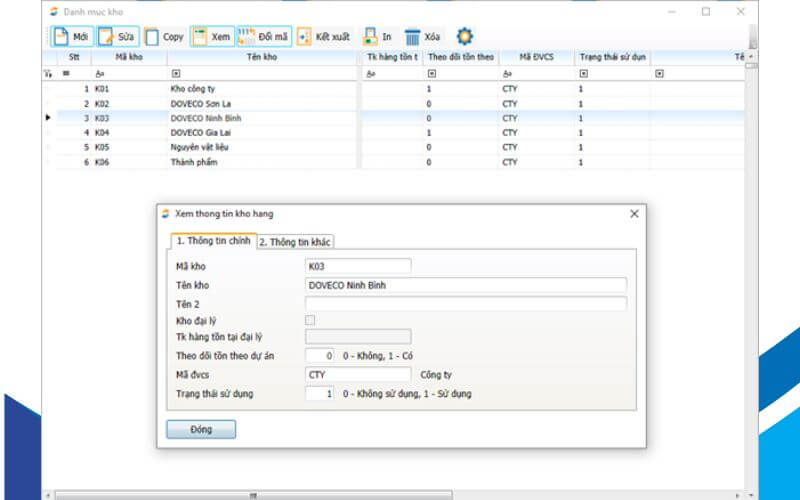Toggle the Kho đại lý checkbox
Image resolution: width=800 pixels, height=500 pixels.
pyautogui.click(x=310, y=320)
